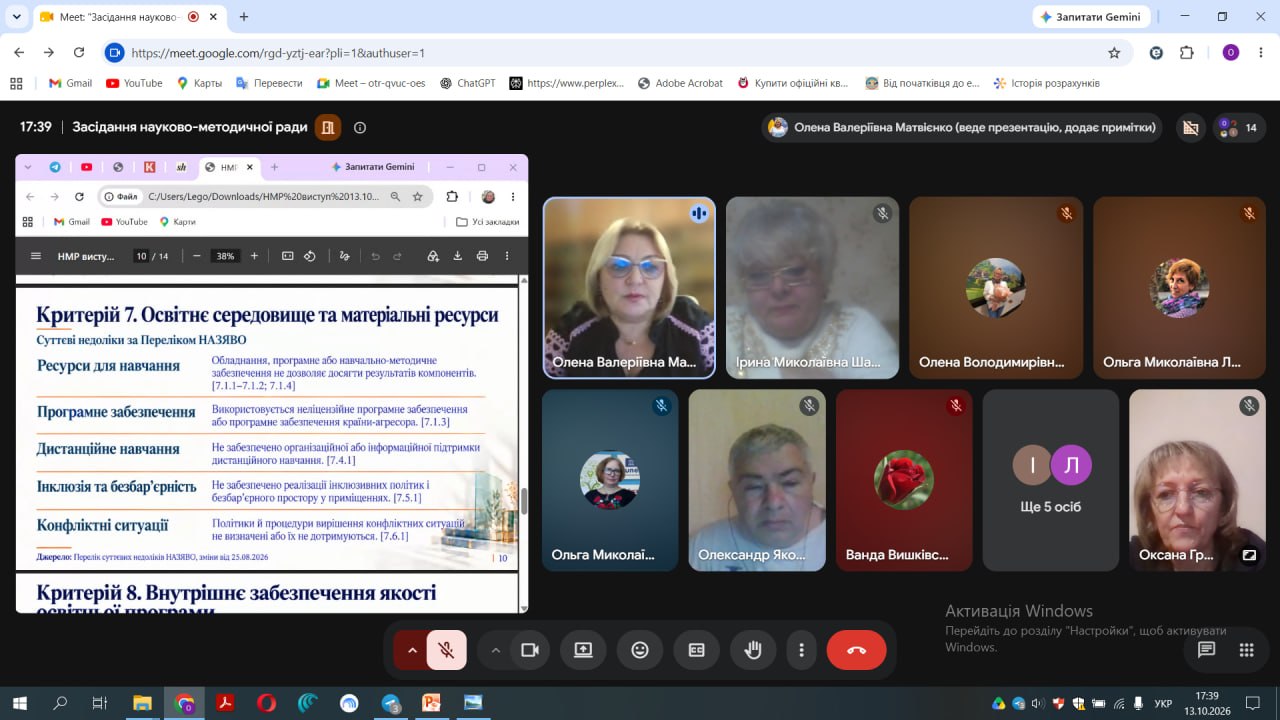The height and width of the screenshot is (720, 1280).
Task: Click the УКР language indicator
Action: (1163, 704)
